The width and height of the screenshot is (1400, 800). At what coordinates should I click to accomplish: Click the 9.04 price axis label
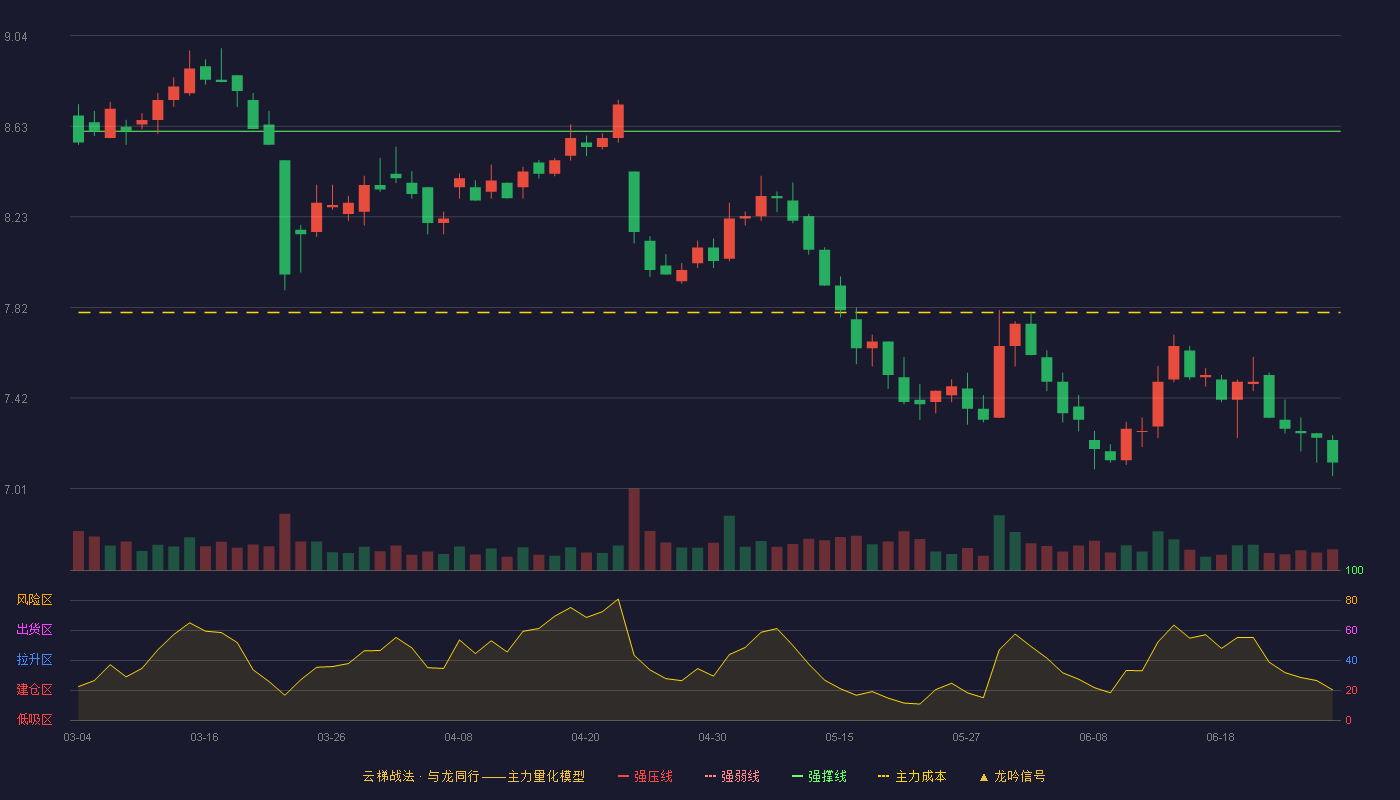click(16, 37)
